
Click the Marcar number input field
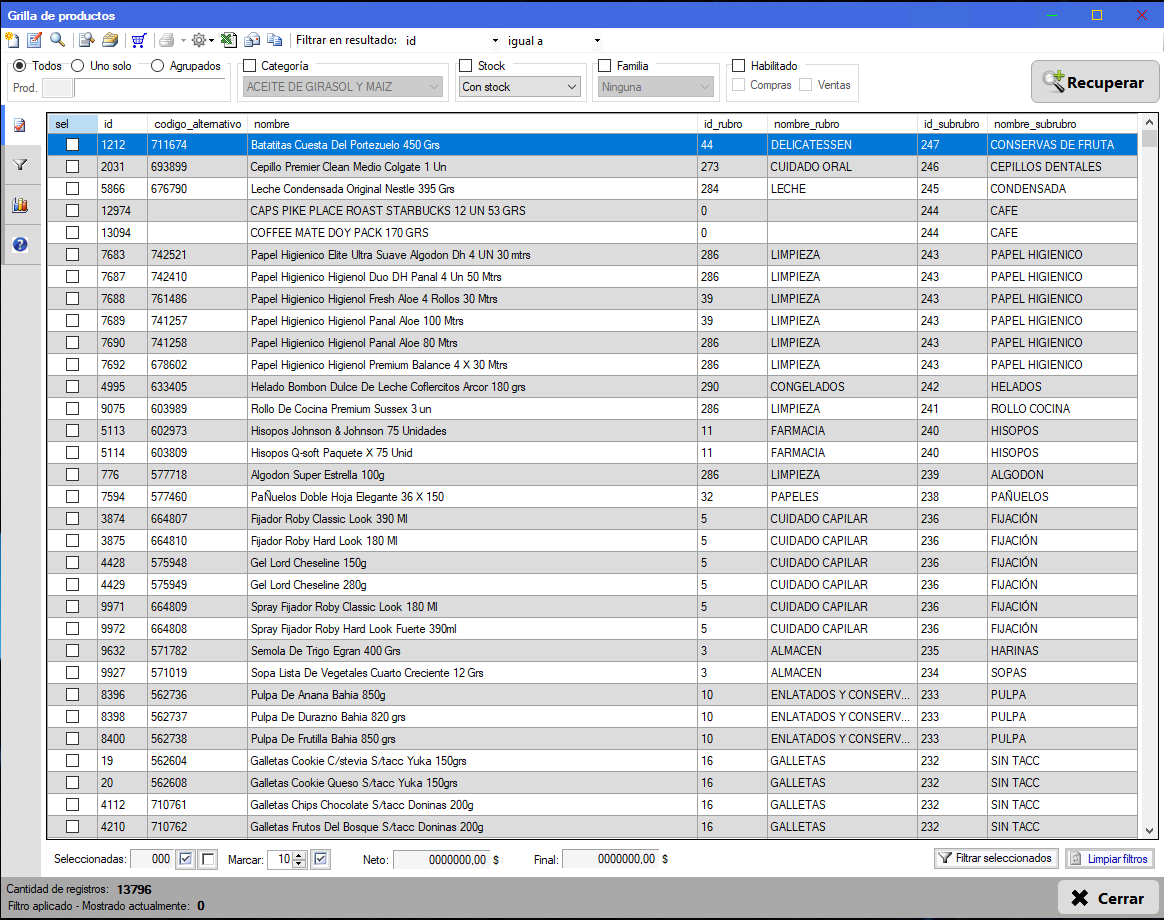coord(281,859)
